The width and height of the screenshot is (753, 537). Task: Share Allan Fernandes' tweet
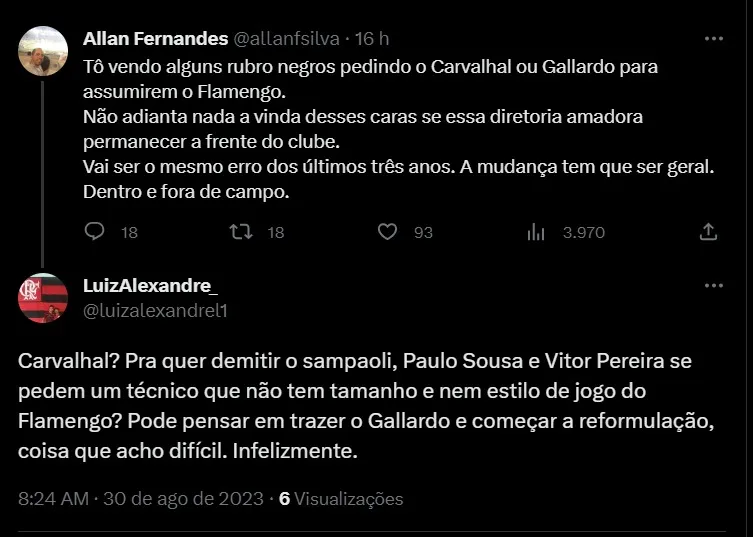click(708, 232)
